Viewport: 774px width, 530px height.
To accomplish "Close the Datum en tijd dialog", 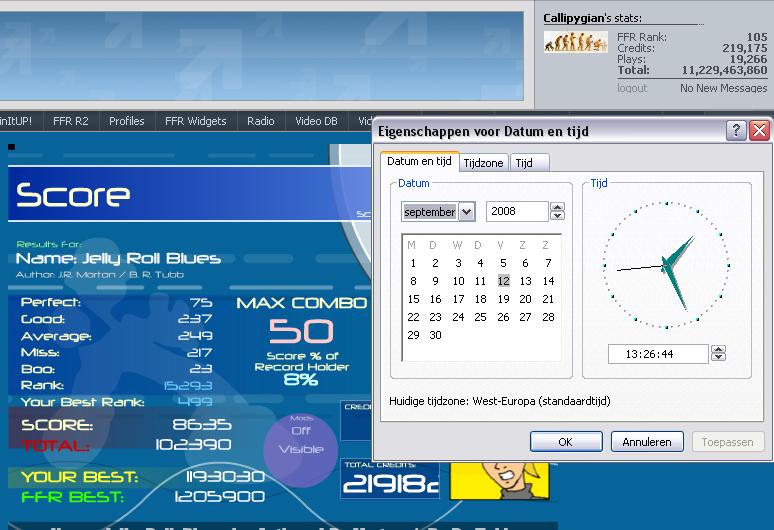I will coord(759,131).
